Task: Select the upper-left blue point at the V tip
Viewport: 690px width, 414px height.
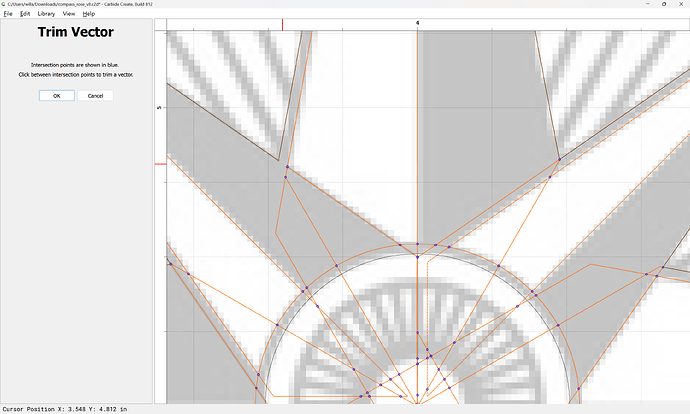Action: pyautogui.click(x=287, y=166)
